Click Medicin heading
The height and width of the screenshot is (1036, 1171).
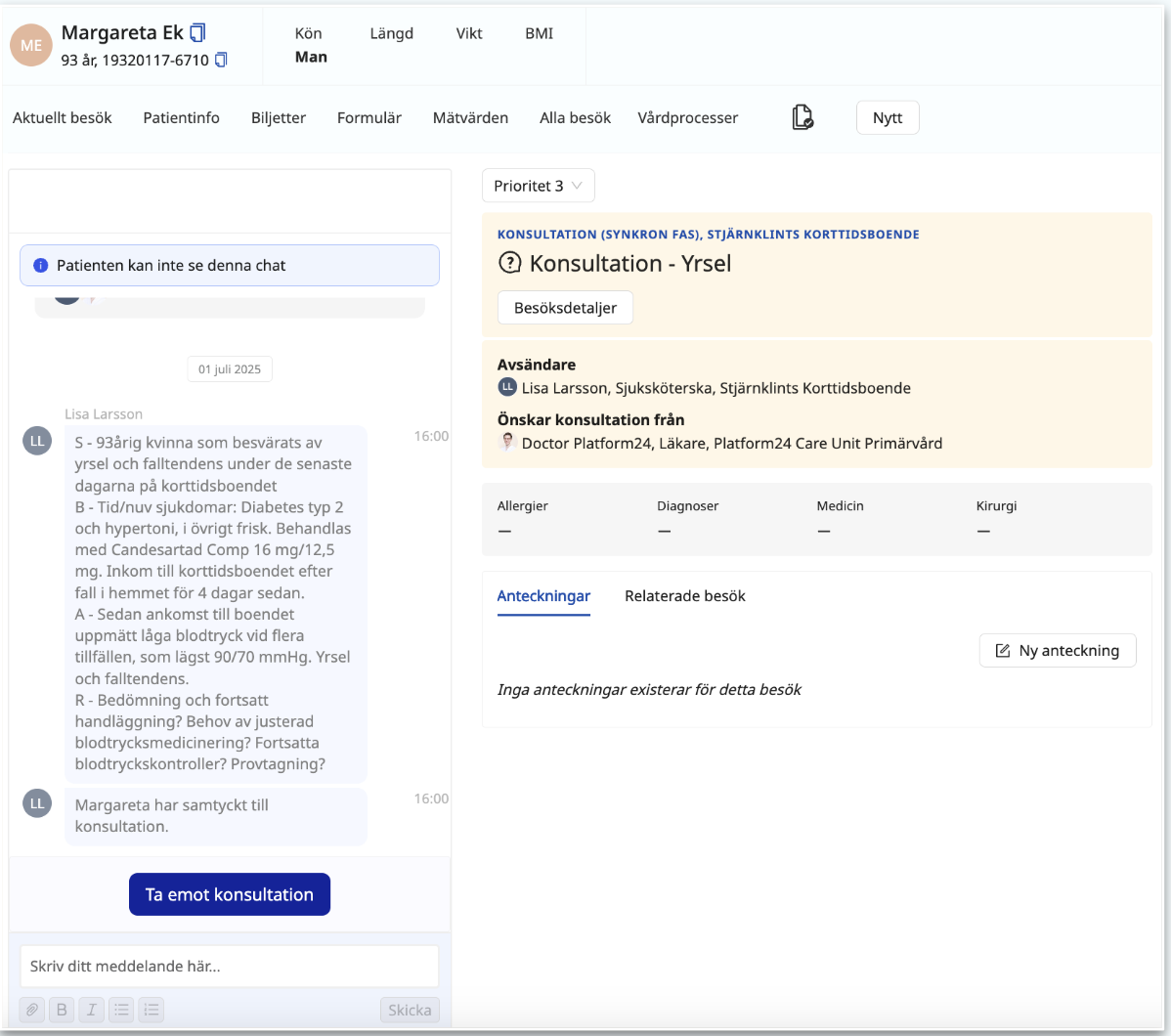(x=841, y=505)
